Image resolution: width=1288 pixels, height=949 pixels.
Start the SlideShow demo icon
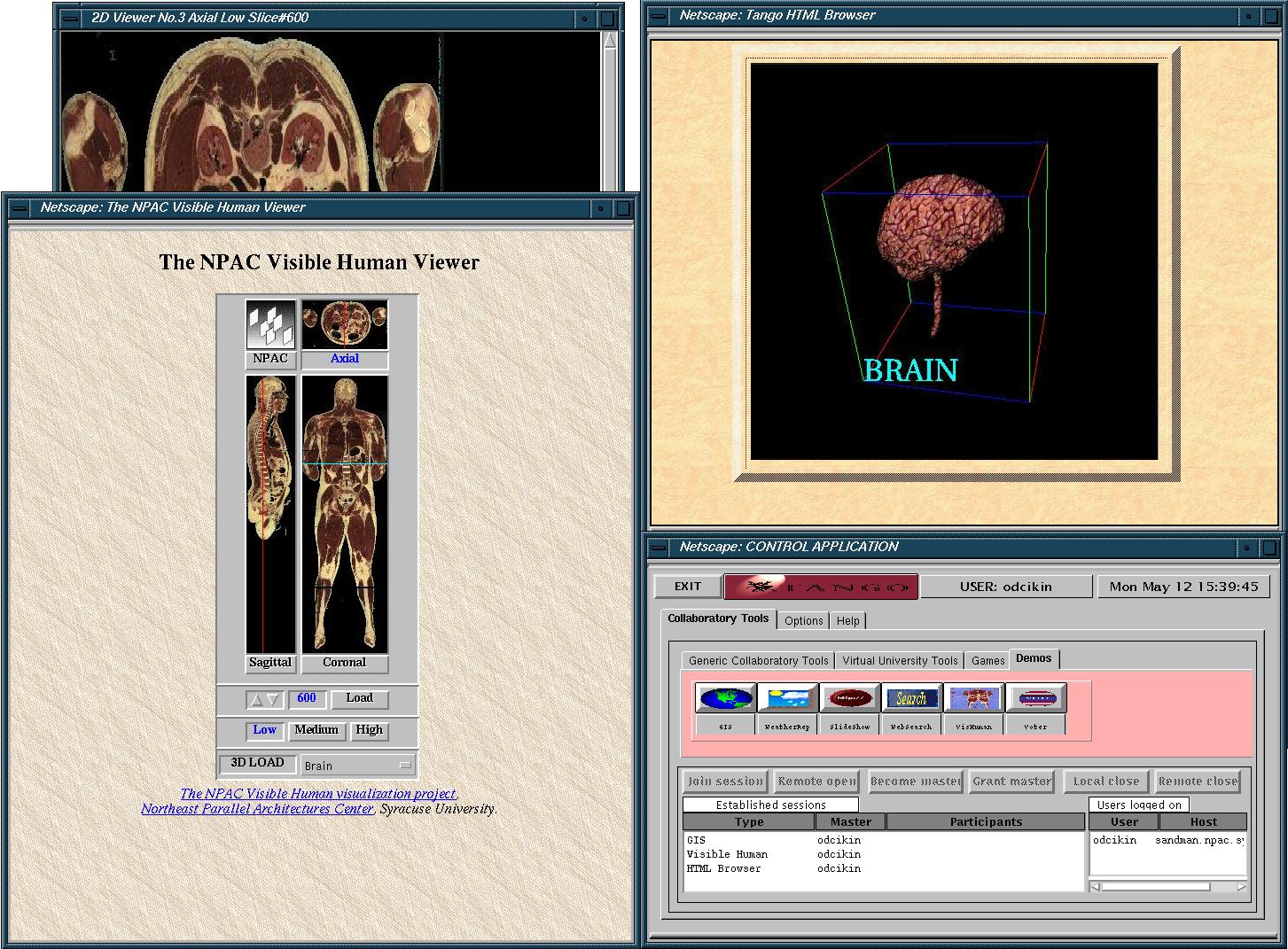(850, 698)
